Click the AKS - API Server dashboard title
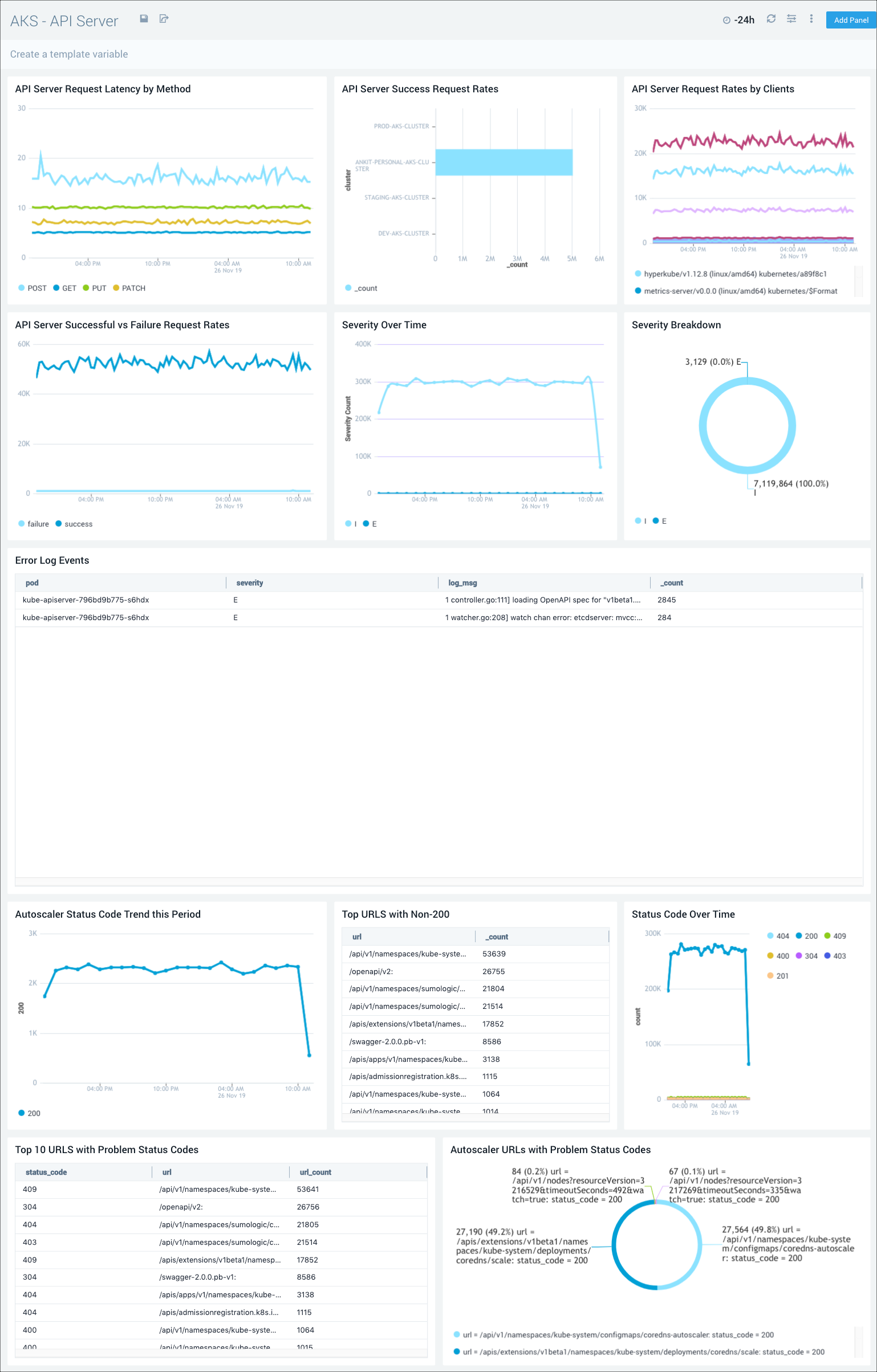877x1372 pixels. tap(64, 21)
